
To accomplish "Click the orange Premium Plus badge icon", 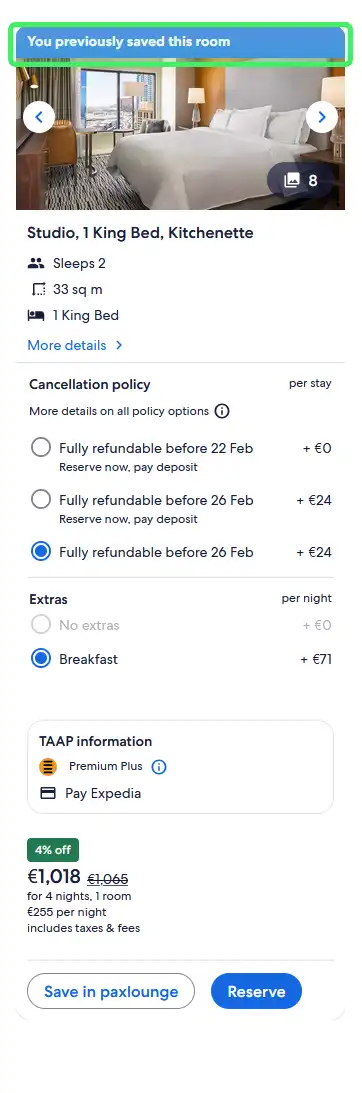I will click(48, 767).
